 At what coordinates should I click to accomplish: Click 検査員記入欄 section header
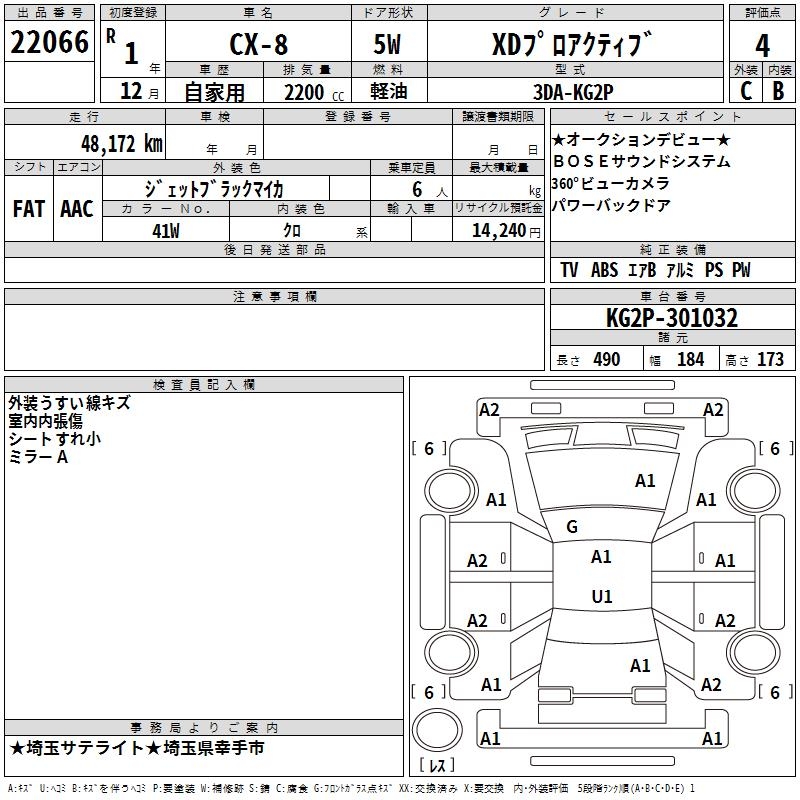(x=204, y=385)
